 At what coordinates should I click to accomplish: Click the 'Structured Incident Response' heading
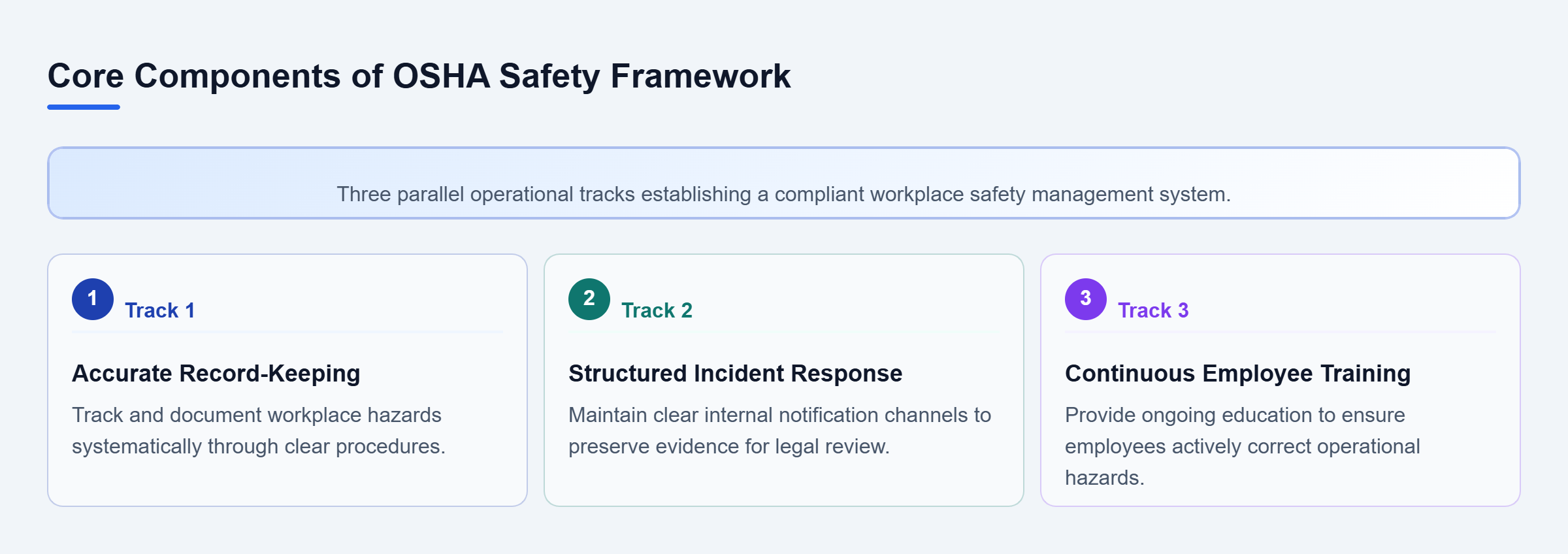[x=735, y=373]
